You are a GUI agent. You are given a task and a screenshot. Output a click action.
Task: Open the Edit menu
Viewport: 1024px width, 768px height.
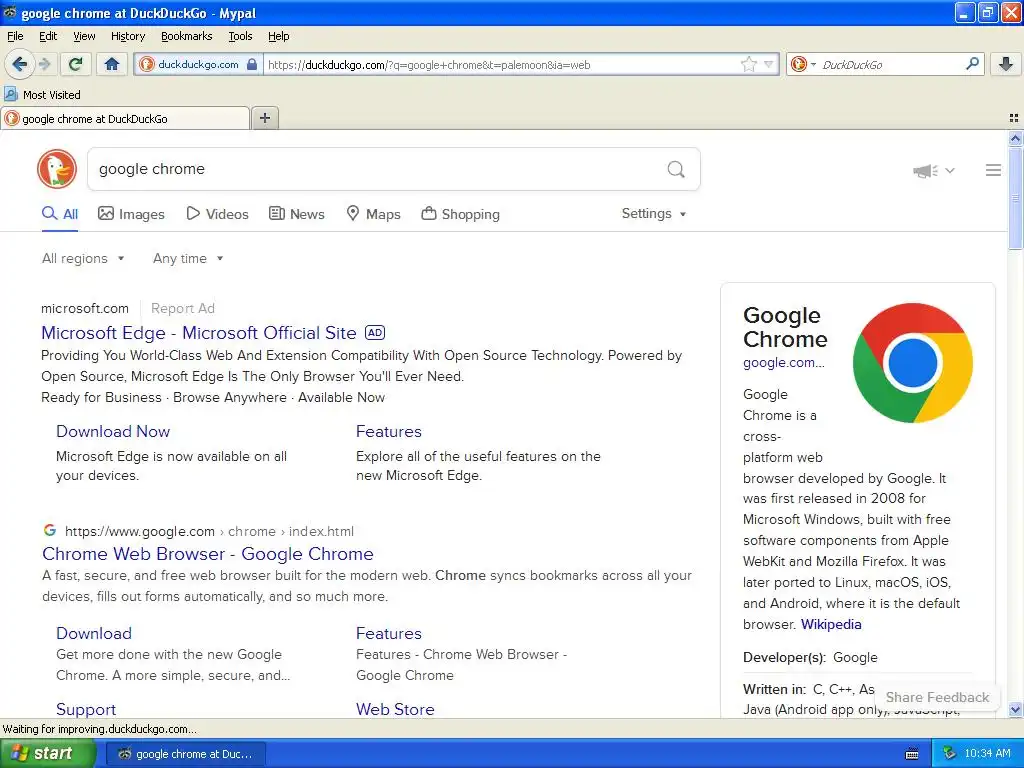pyautogui.click(x=48, y=36)
